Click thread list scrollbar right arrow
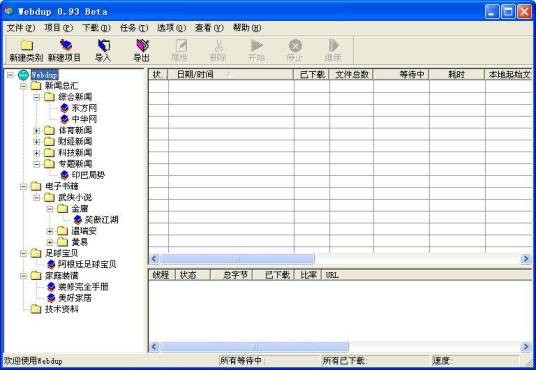This screenshot has height=370, width=536. click(x=526, y=347)
